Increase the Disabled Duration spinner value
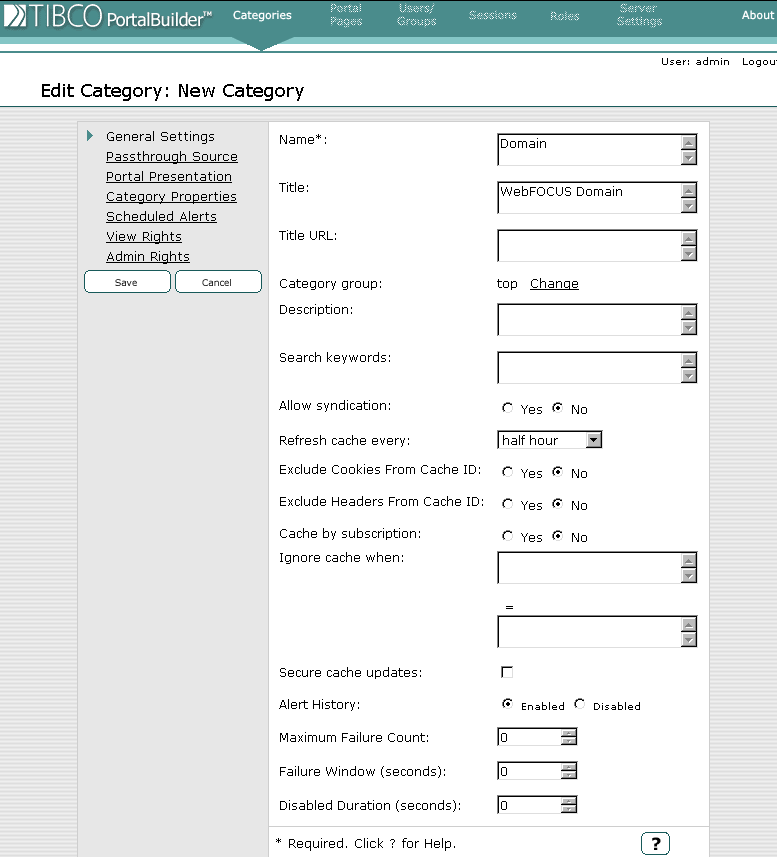 569,800
